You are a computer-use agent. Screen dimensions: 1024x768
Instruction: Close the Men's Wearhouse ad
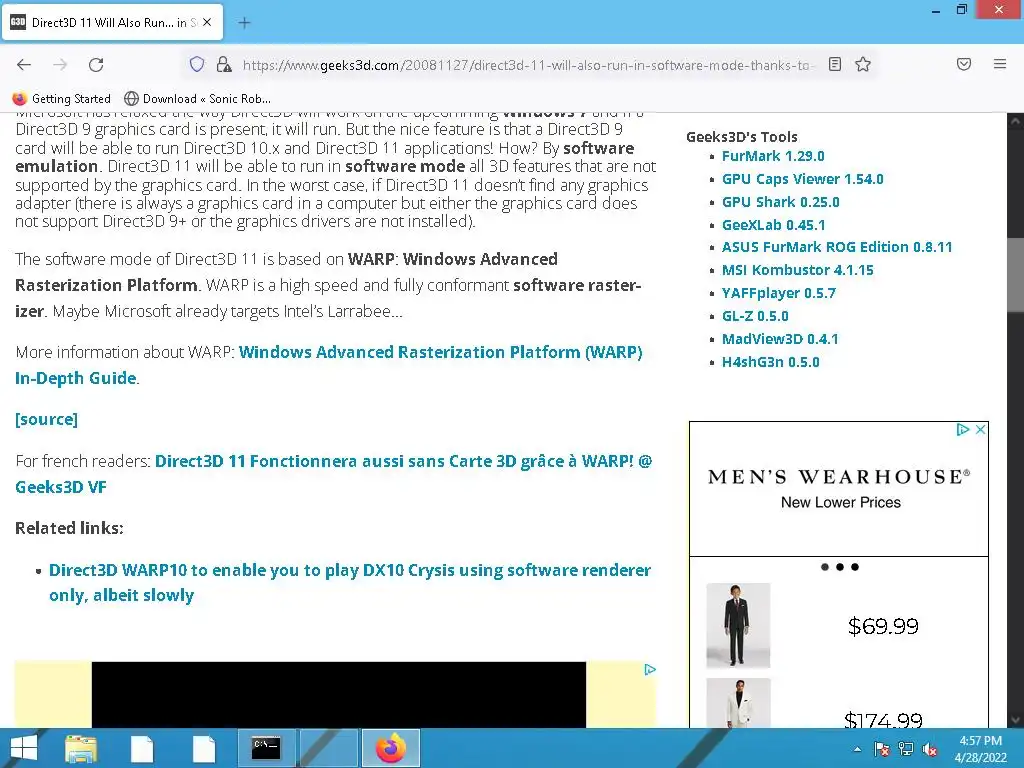pyautogui.click(x=980, y=430)
